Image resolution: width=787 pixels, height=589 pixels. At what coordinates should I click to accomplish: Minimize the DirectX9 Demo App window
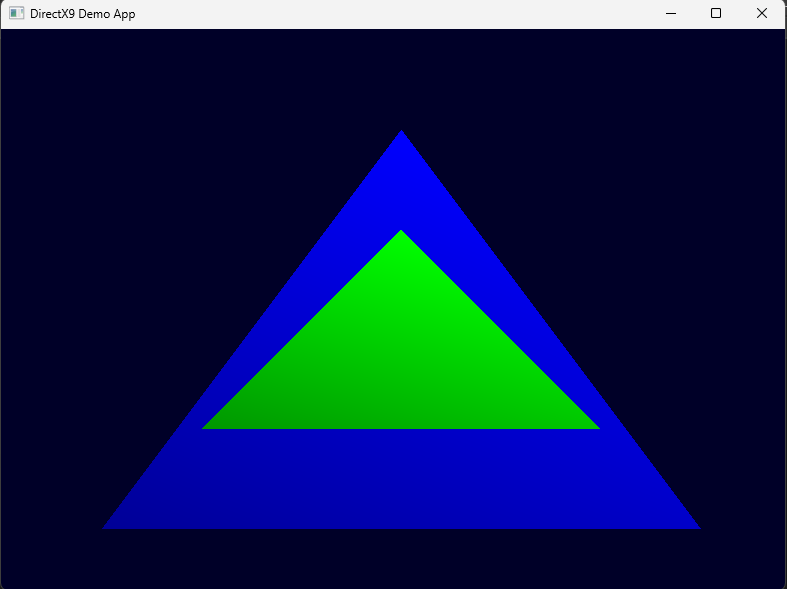pyautogui.click(x=671, y=14)
